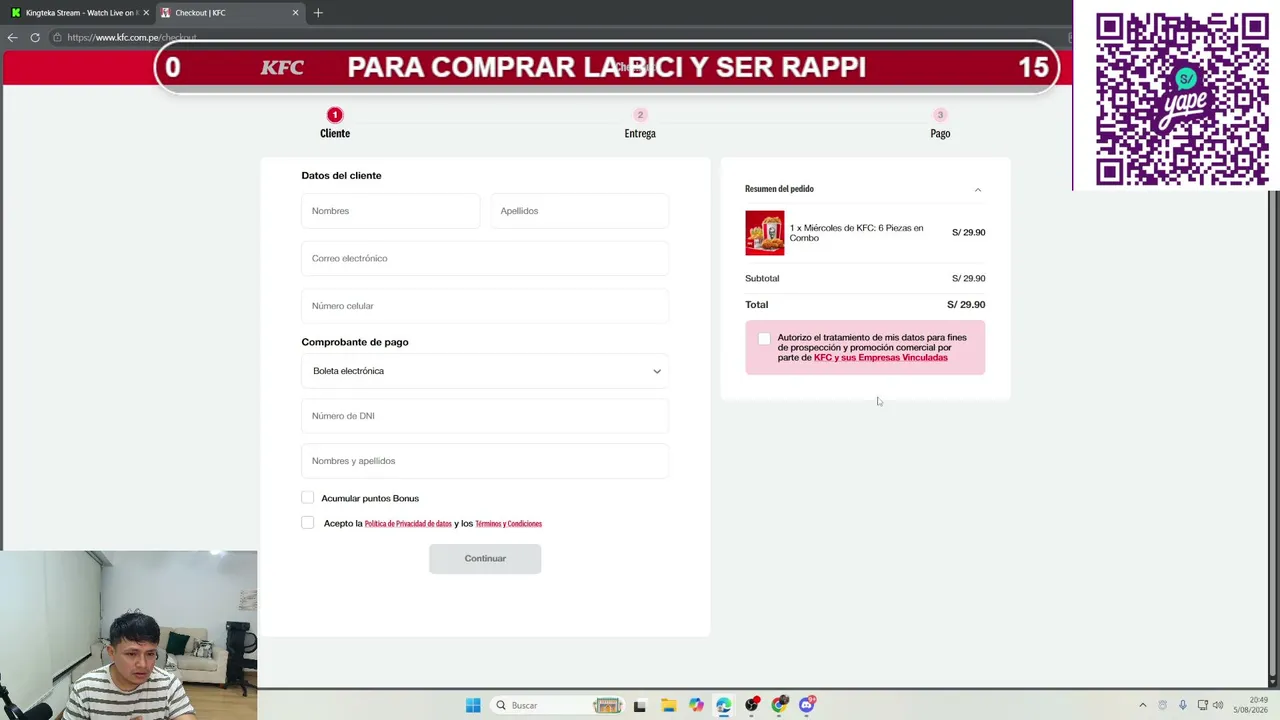The height and width of the screenshot is (720, 1280).
Task: Open Task View from the taskbar
Action: coord(640,705)
